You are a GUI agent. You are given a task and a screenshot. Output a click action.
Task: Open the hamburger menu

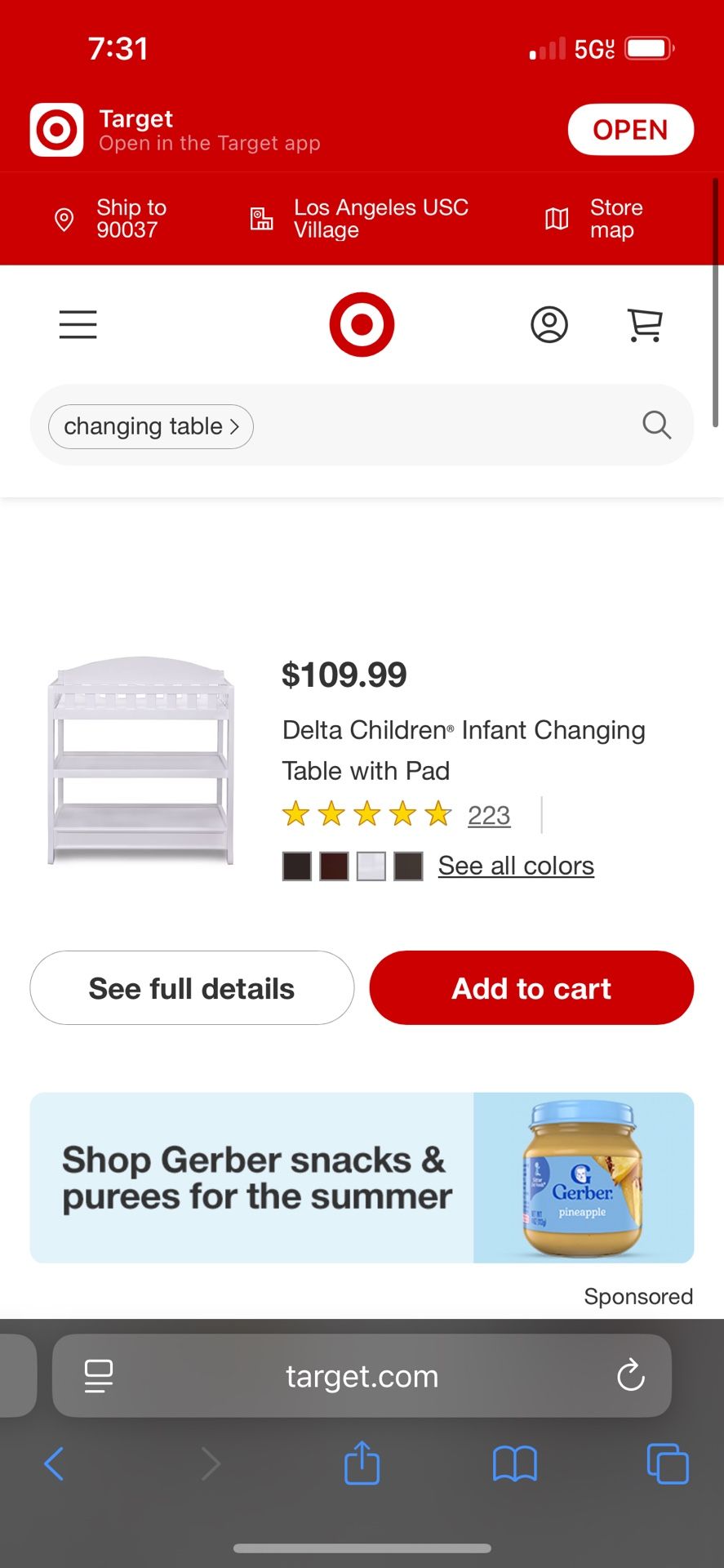78,324
